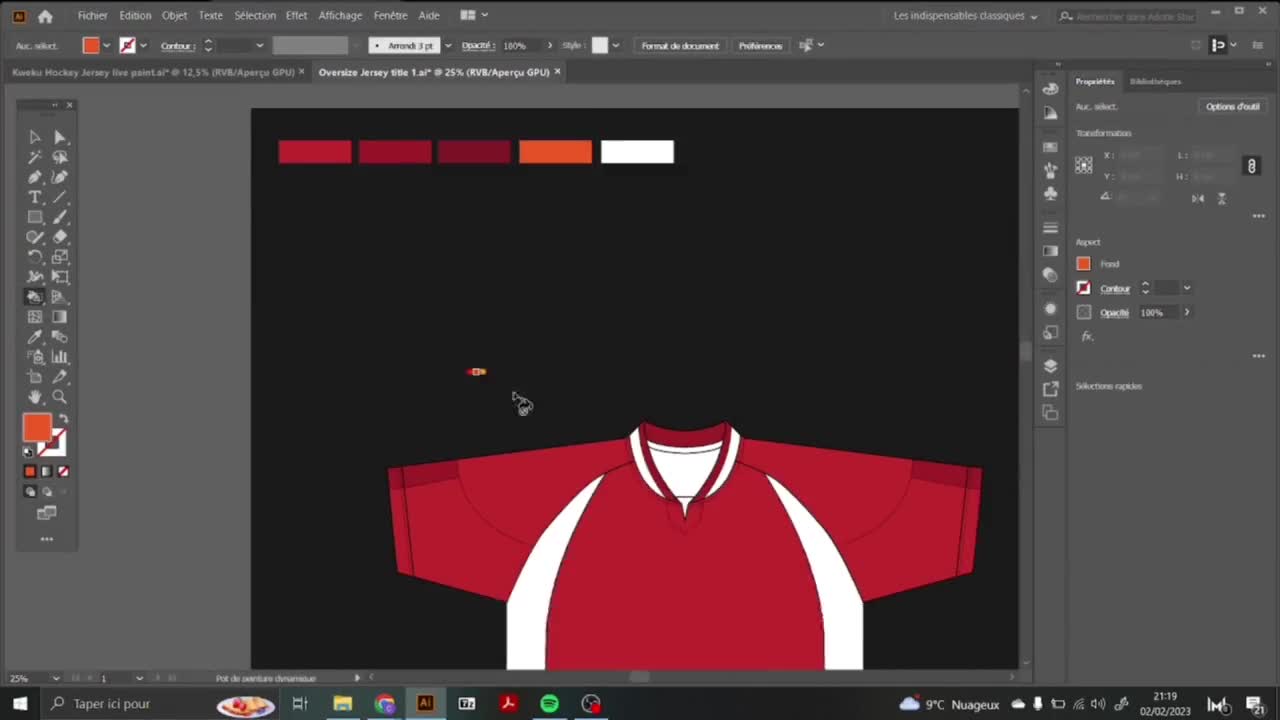Screen dimensions: 1280x720
Task: Open graphic Style dropdown
Action: tap(615, 45)
